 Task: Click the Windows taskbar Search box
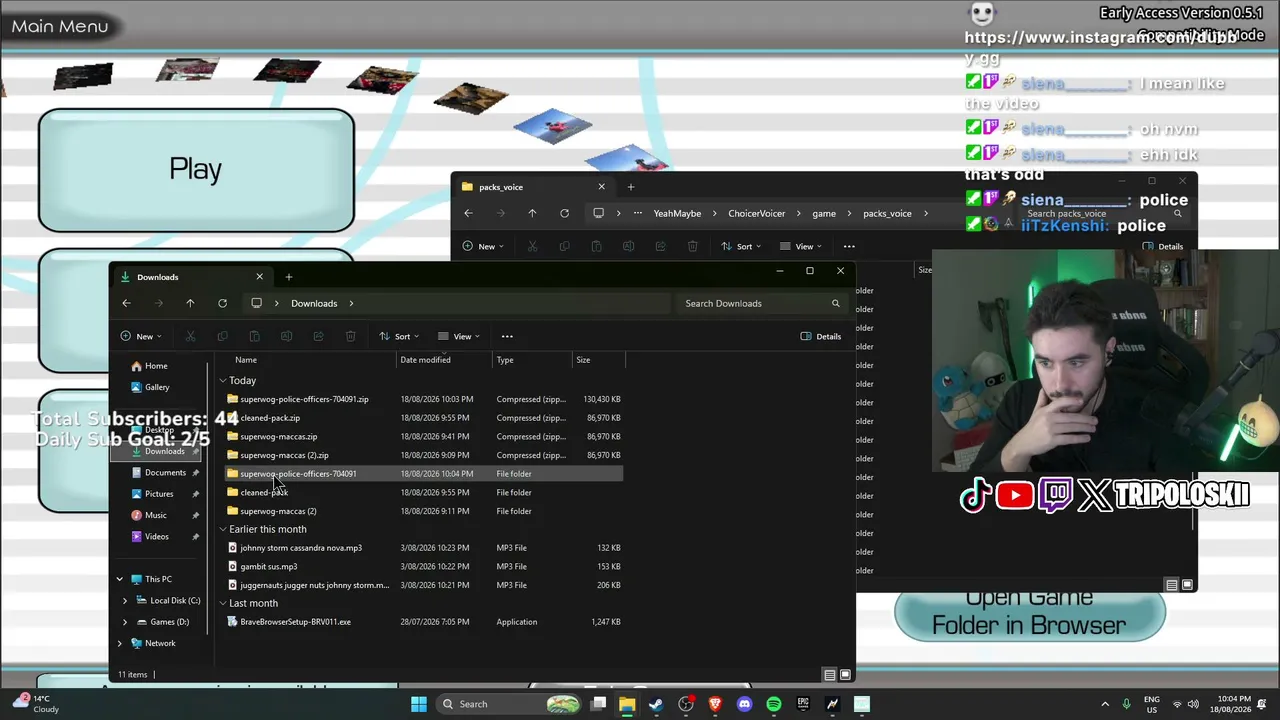511,704
